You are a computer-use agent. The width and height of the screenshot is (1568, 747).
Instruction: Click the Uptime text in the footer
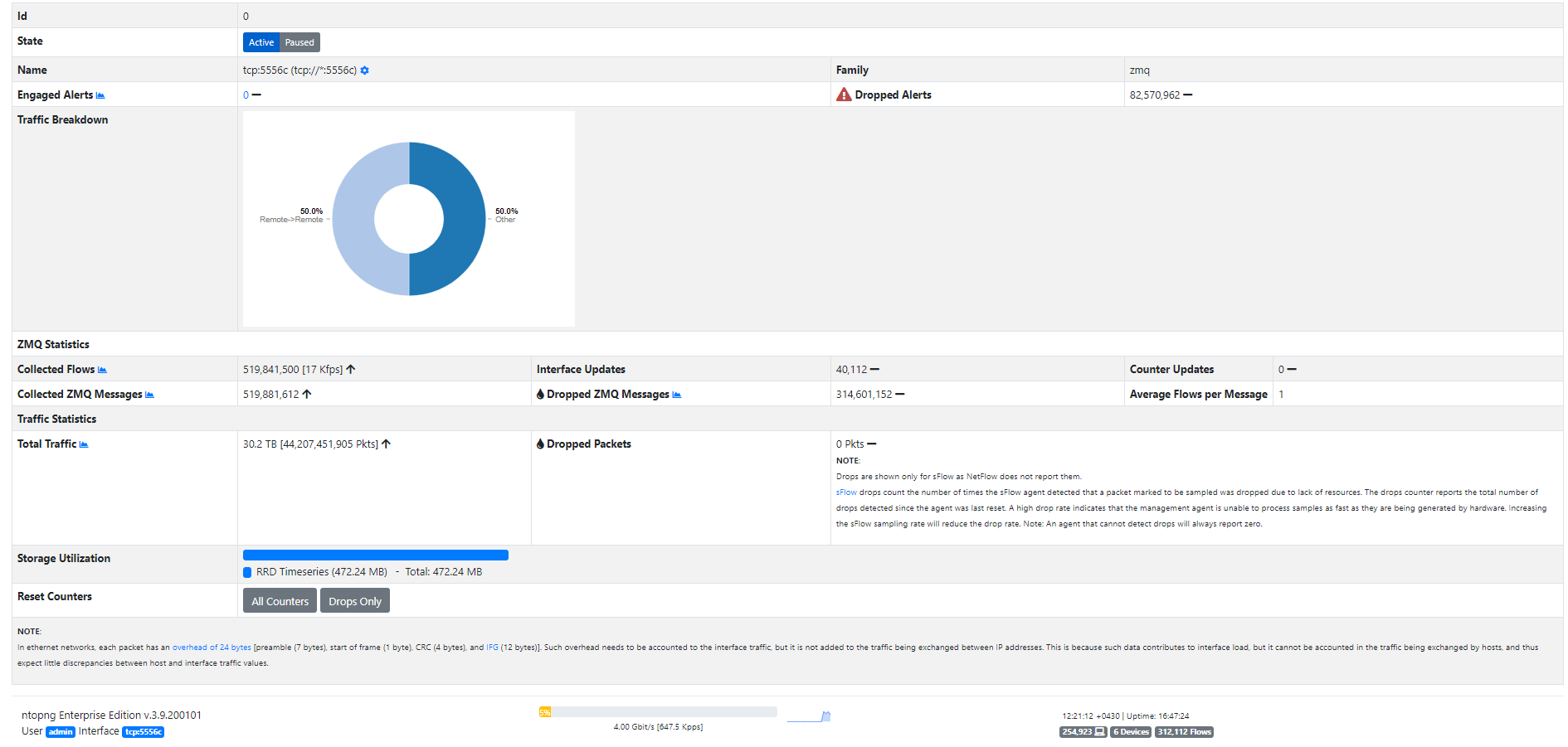click(x=1157, y=716)
